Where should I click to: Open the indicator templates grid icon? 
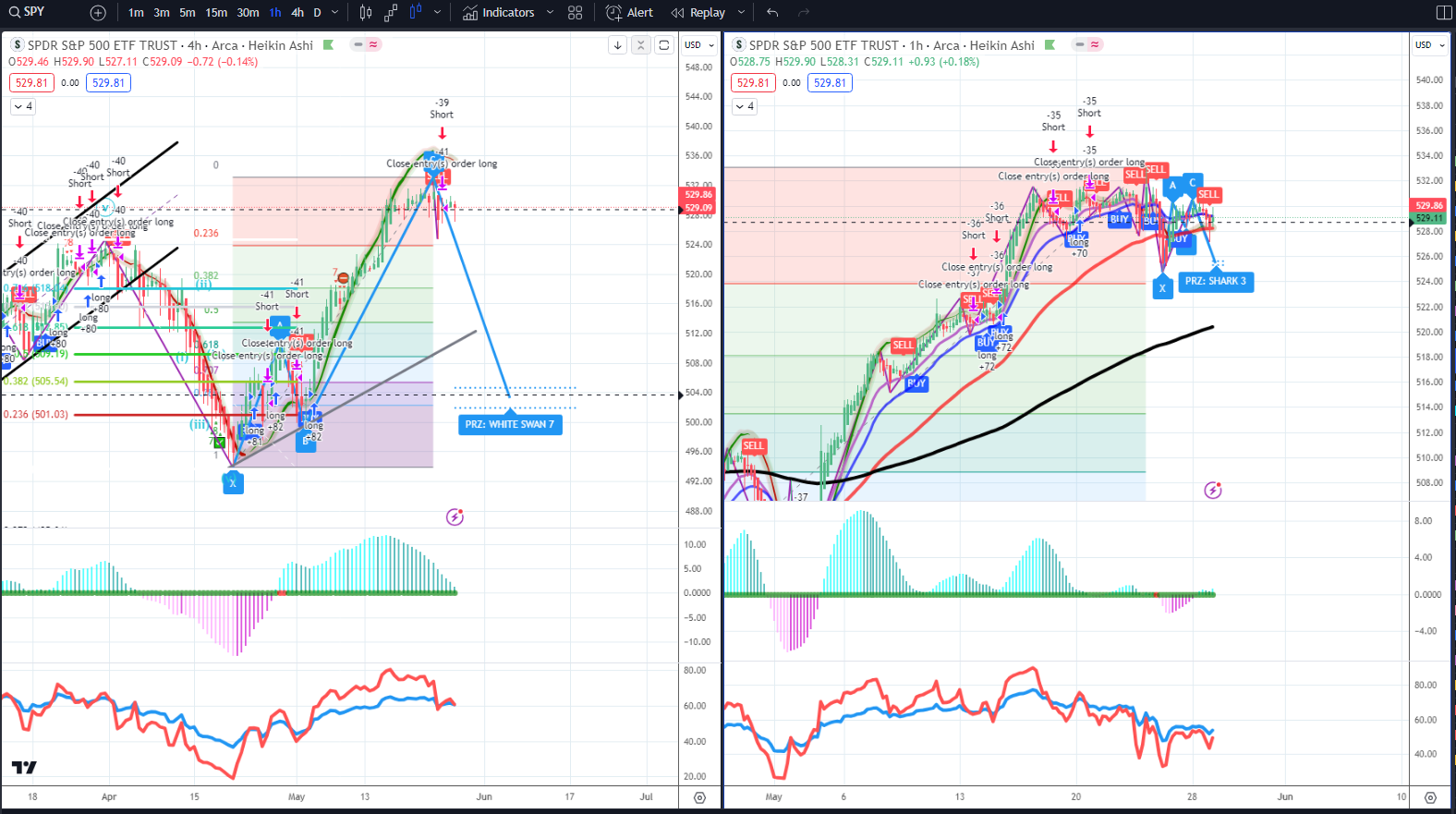click(x=576, y=13)
